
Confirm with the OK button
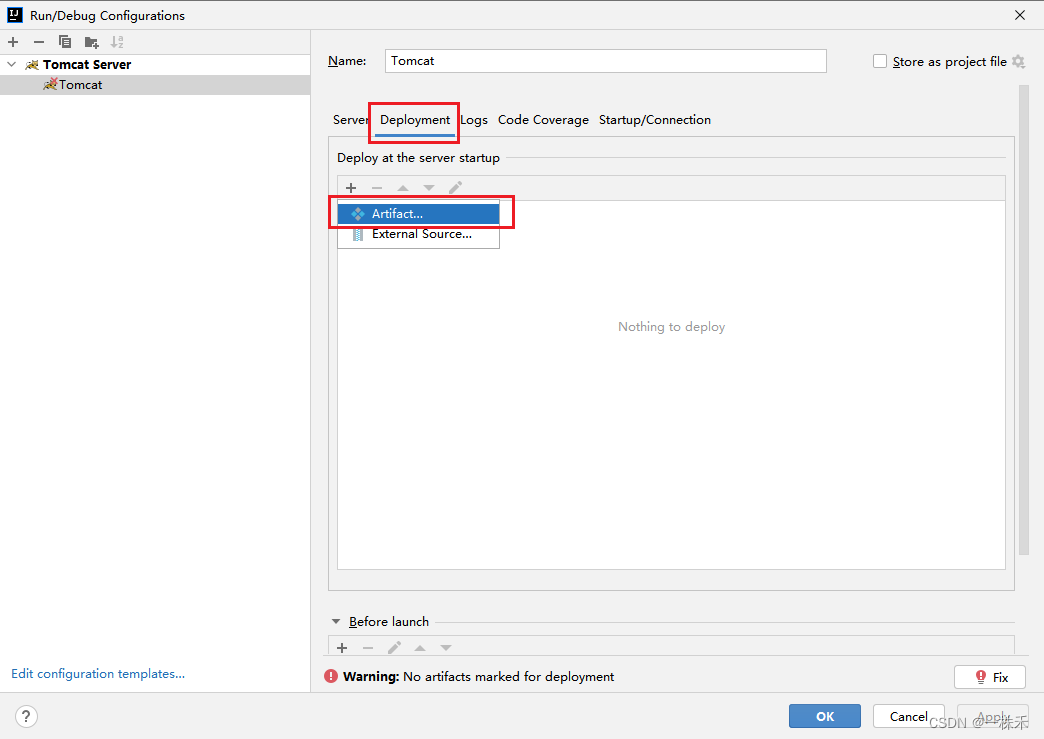pos(824,716)
